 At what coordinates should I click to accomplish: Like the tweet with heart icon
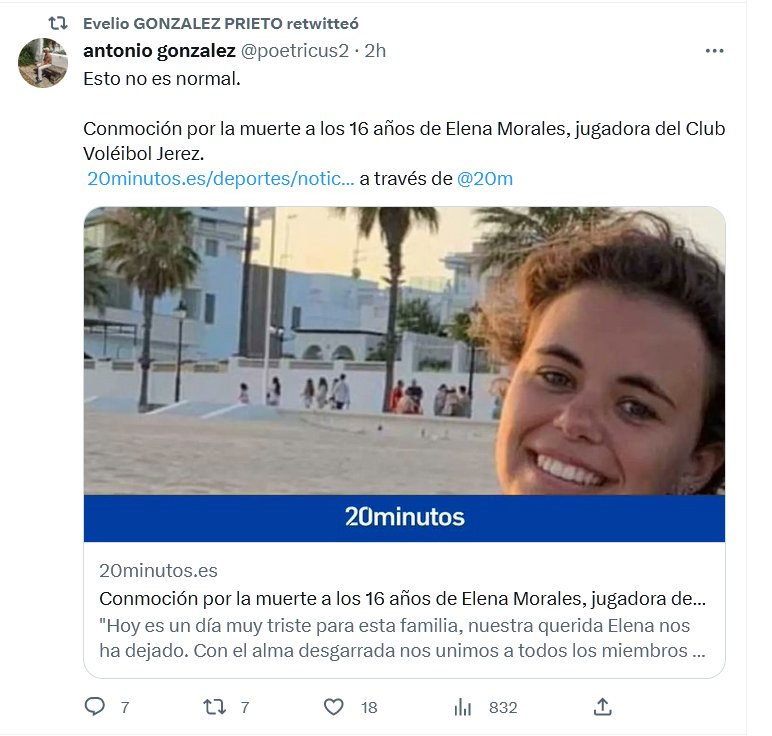point(333,707)
